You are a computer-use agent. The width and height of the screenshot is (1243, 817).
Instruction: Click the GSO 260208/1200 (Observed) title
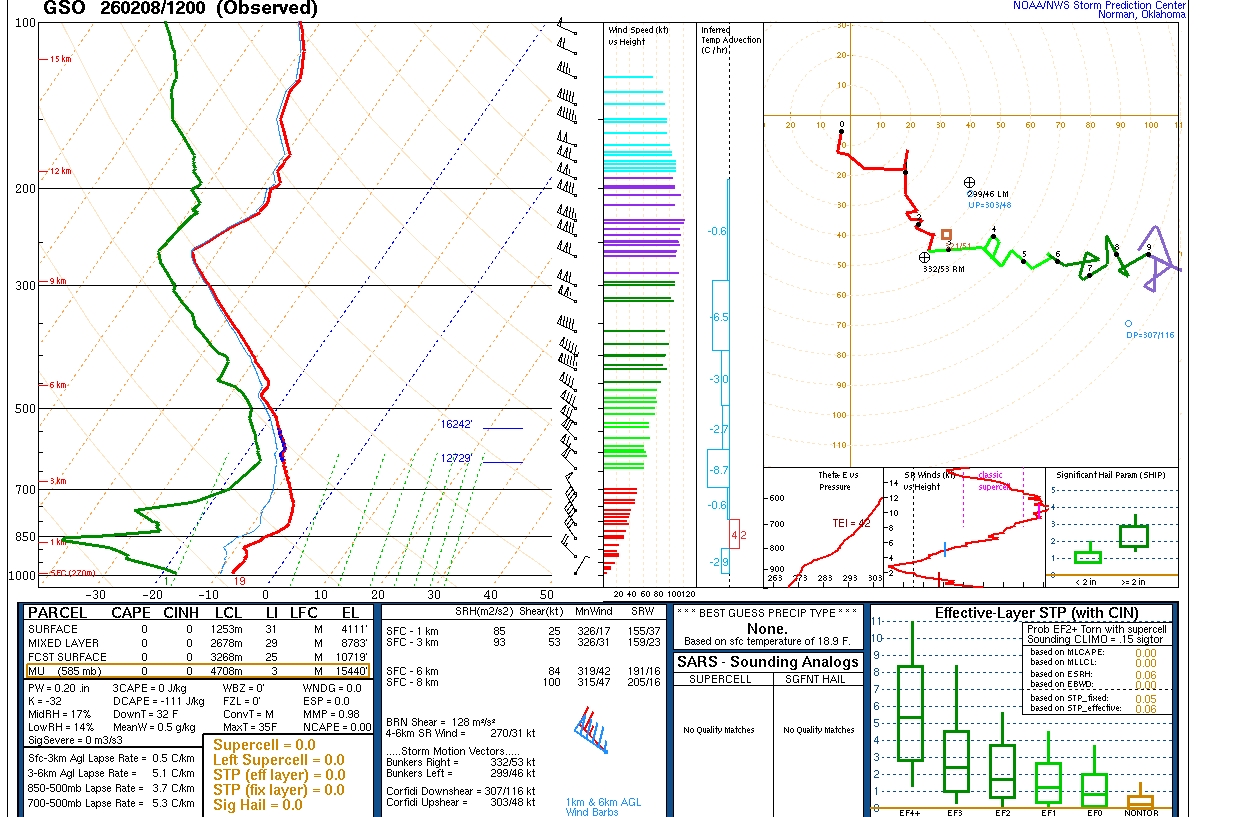(x=181, y=9)
